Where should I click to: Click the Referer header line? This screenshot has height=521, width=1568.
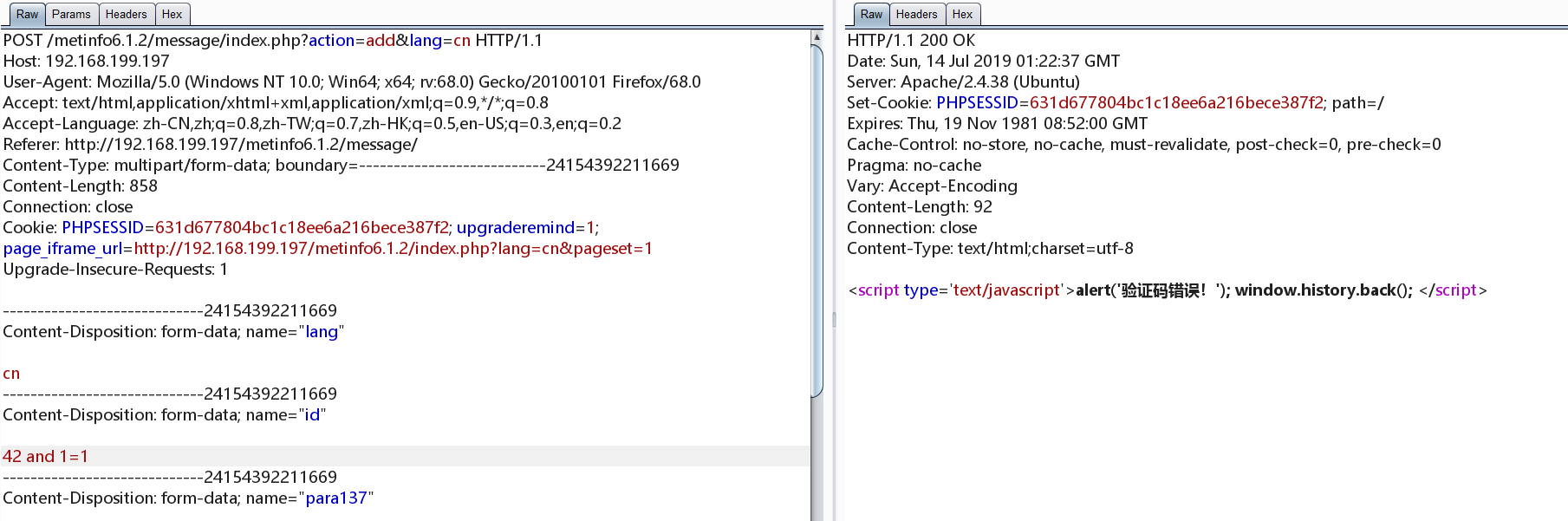pyautogui.click(x=211, y=145)
